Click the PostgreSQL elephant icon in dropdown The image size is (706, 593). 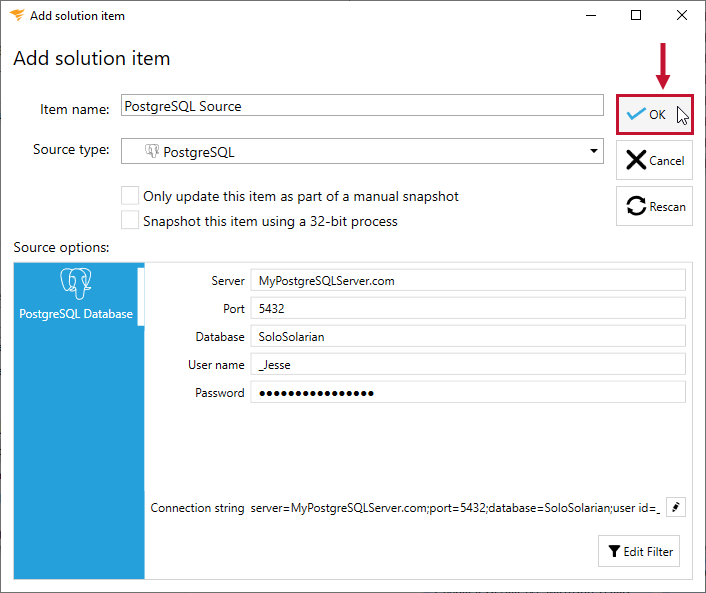(152, 151)
